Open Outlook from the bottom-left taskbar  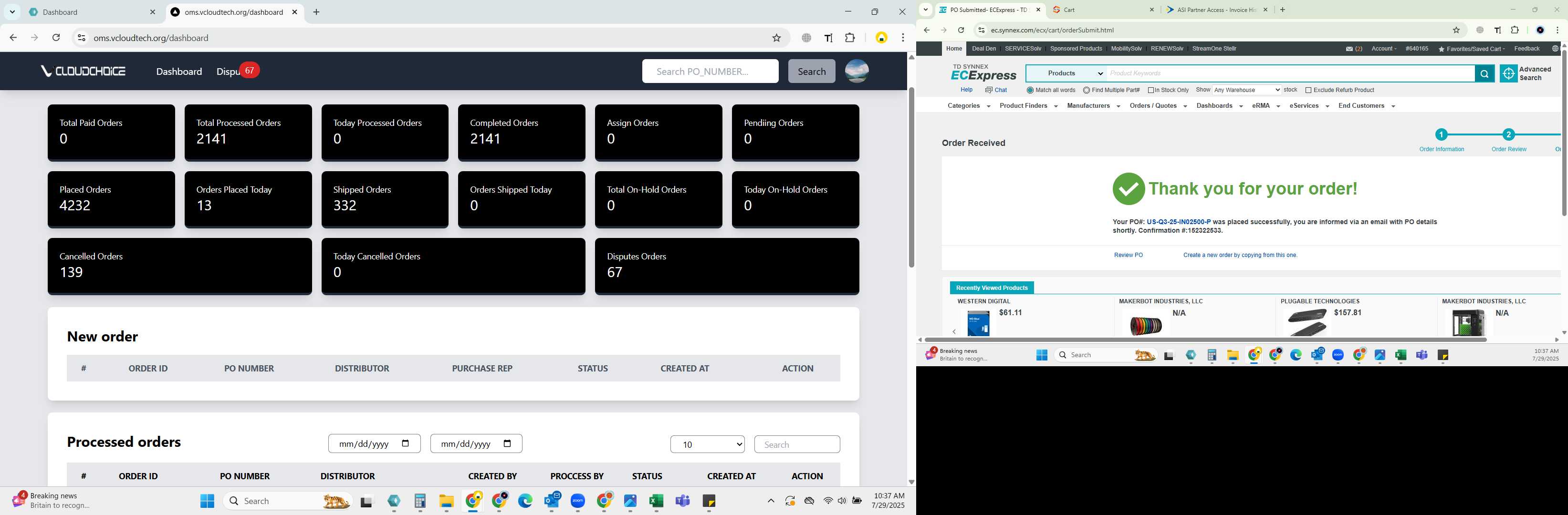(x=552, y=501)
